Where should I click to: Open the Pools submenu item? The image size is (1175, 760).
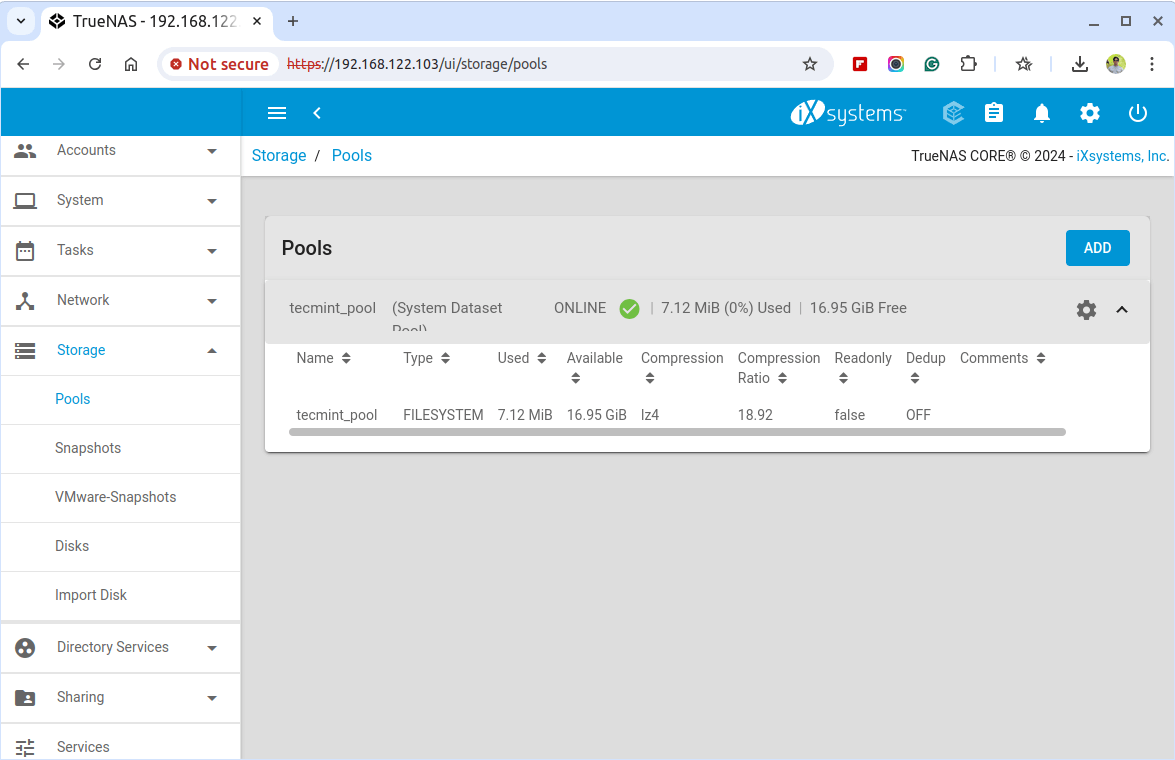121,399
